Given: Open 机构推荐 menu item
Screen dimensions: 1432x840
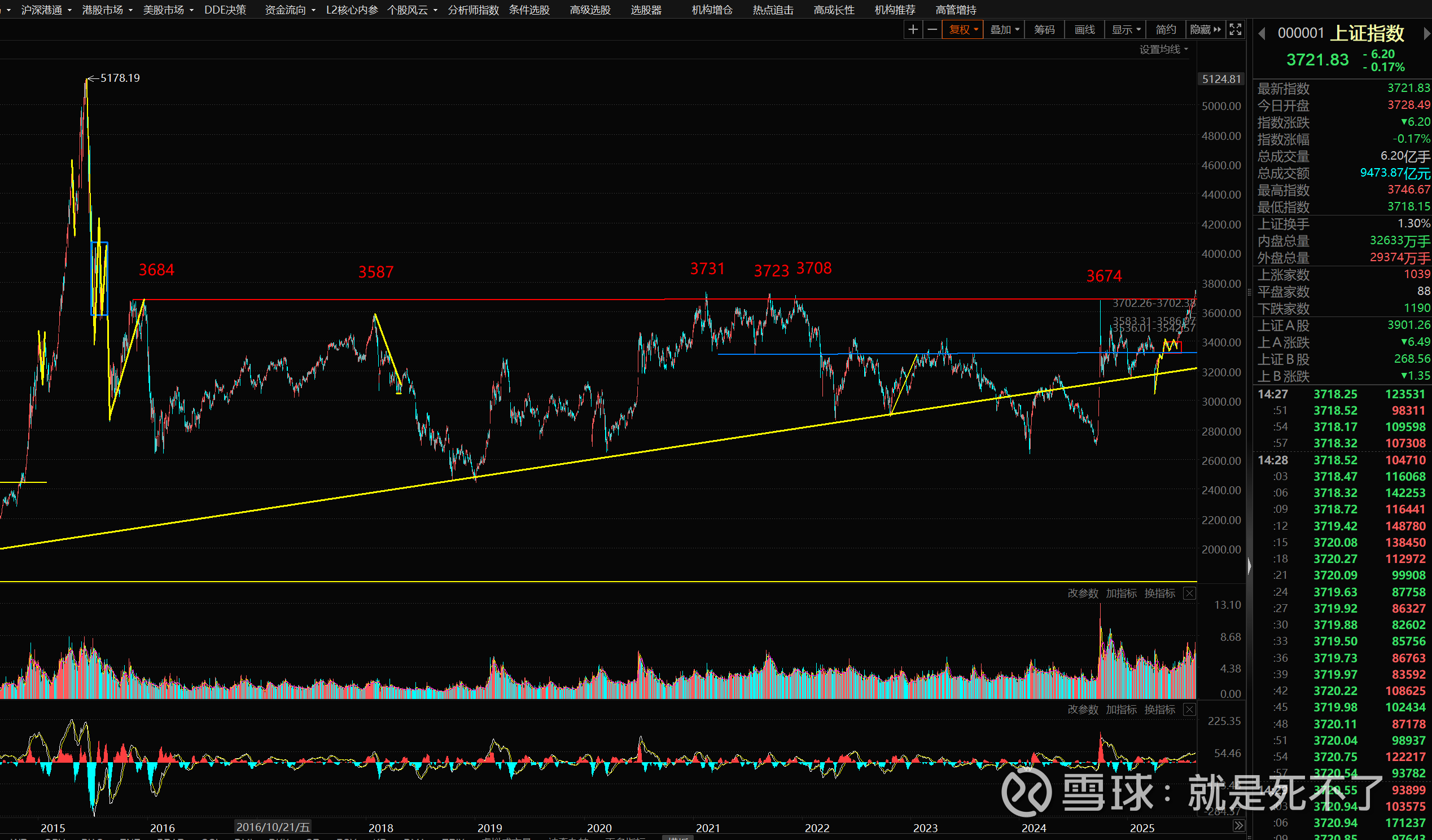Looking at the screenshot, I should click(x=895, y=10).
